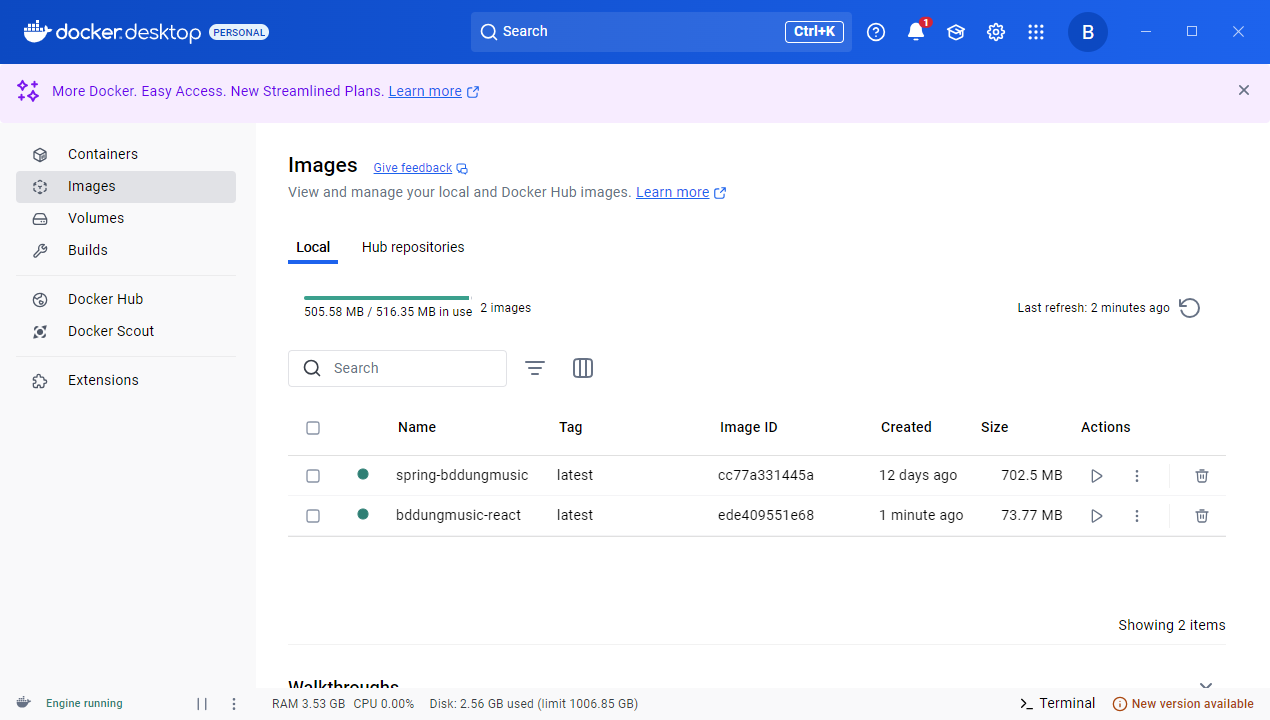Open Extensions in sidebar
The height and width of the screenshot is (720, 1270).
tap(126, 380)
